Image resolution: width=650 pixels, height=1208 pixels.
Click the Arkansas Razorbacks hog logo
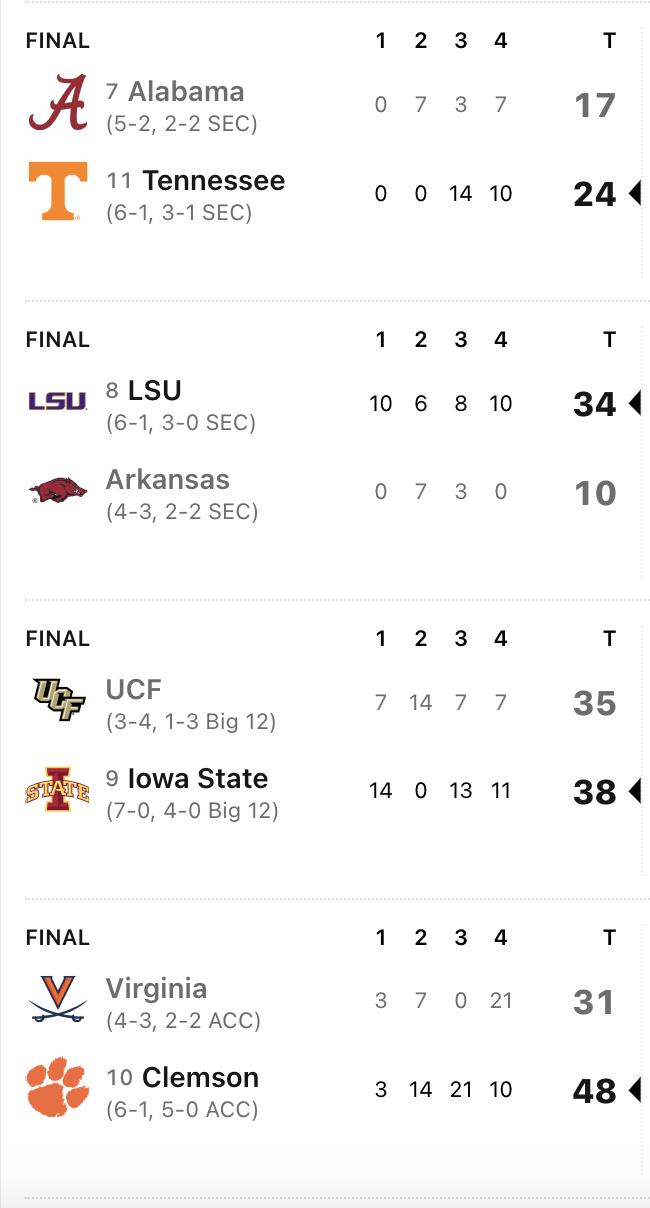(x=58, y=491)
